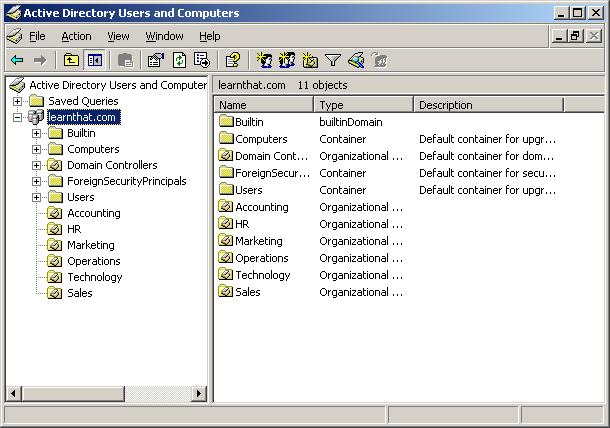This screenshot has height=428, width=610.
Task: Click Domain Controllers folder icon in tree
Action: coord(55,165)
